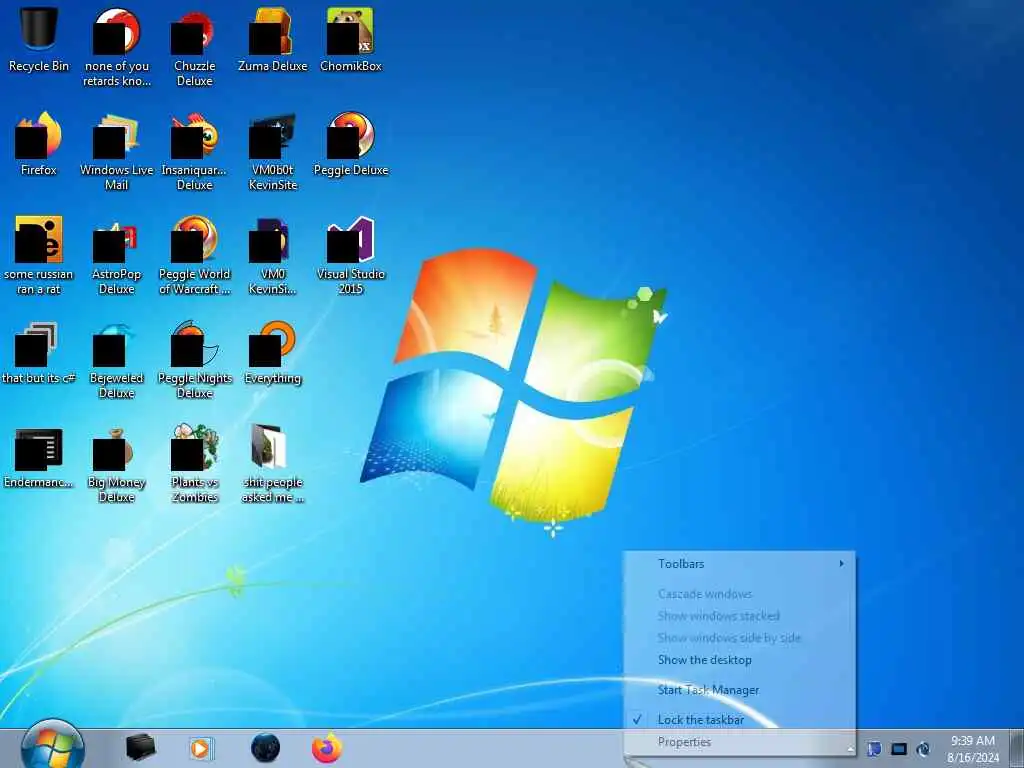Select the 'VM0 KevinSi...' desktop icon
Image resolution: width=1024 pixels, height=768 pixels.
coord(272,255)
